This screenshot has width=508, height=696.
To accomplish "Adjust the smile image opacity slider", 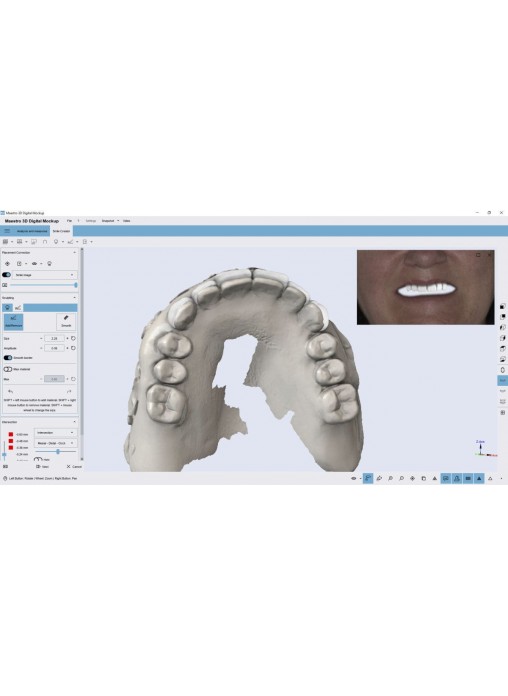I will click(x=44, y=285).
